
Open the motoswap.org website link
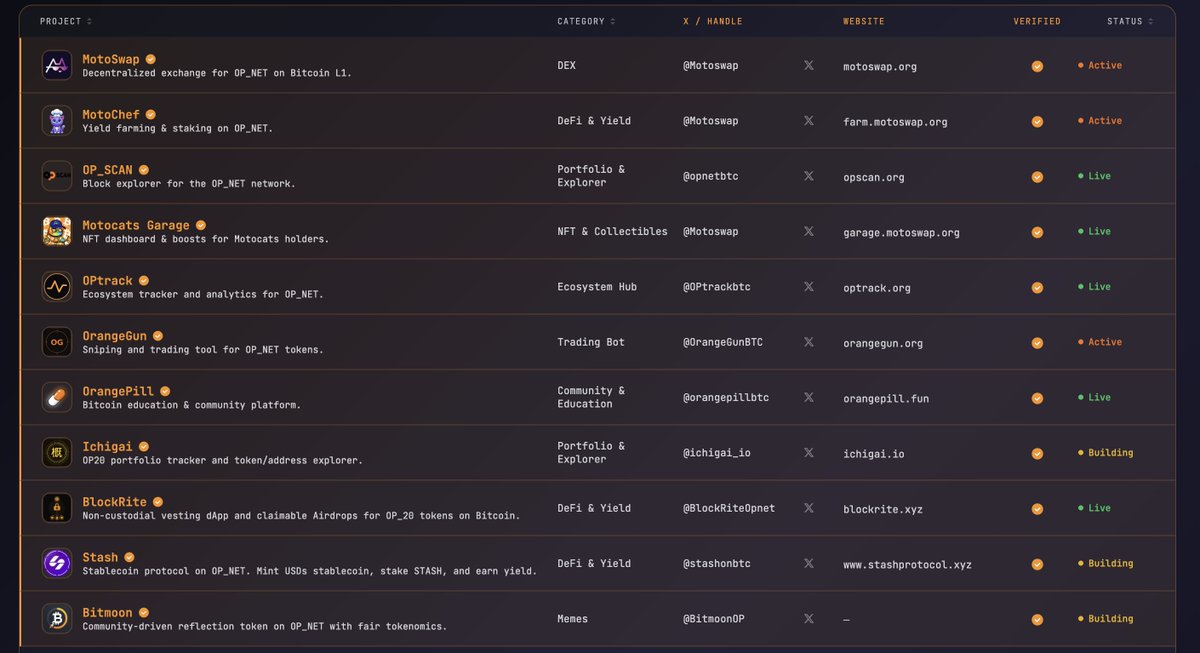880,67
